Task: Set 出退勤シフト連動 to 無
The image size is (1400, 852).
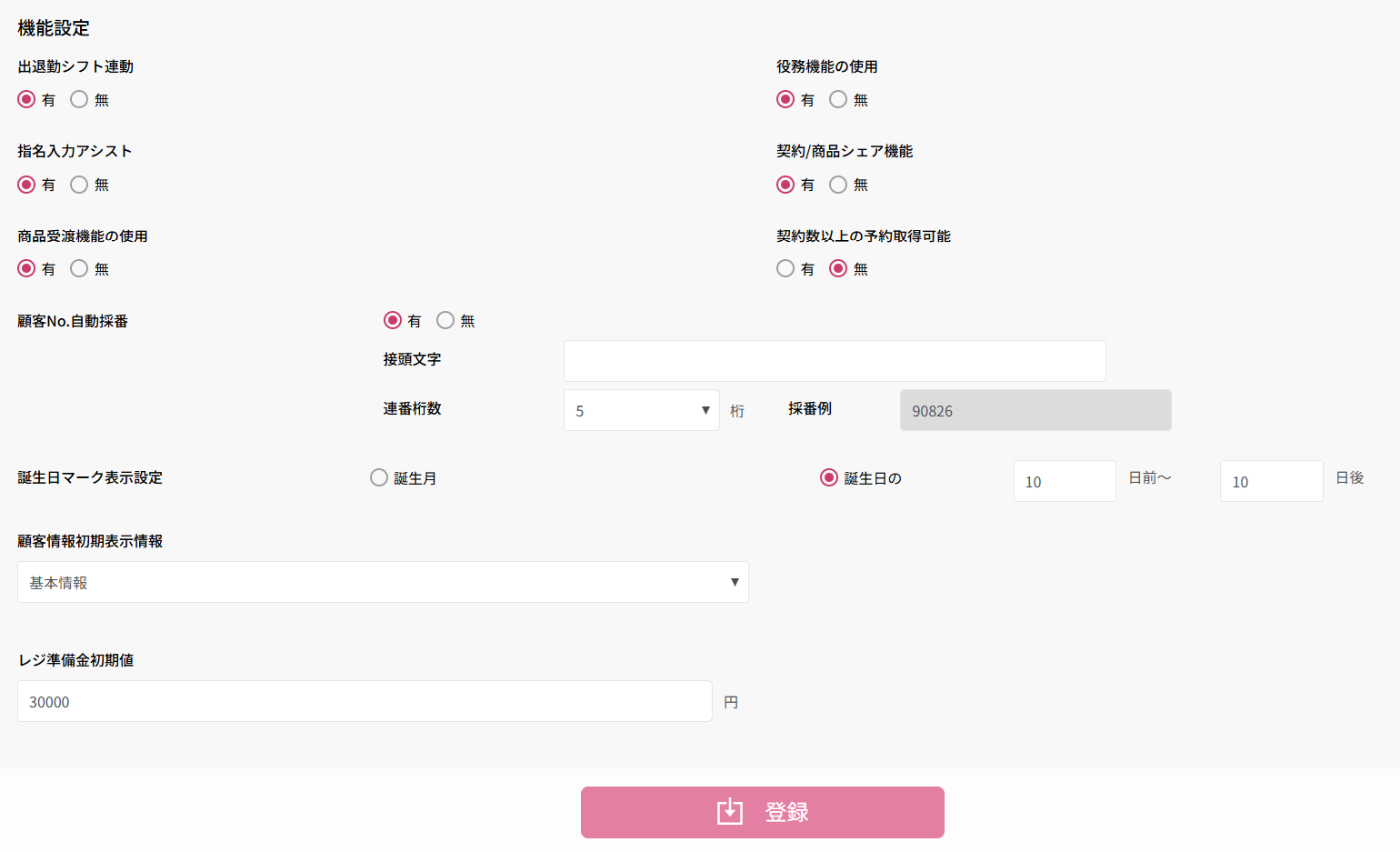Action: pyautogui.click(x=80, y=100)
